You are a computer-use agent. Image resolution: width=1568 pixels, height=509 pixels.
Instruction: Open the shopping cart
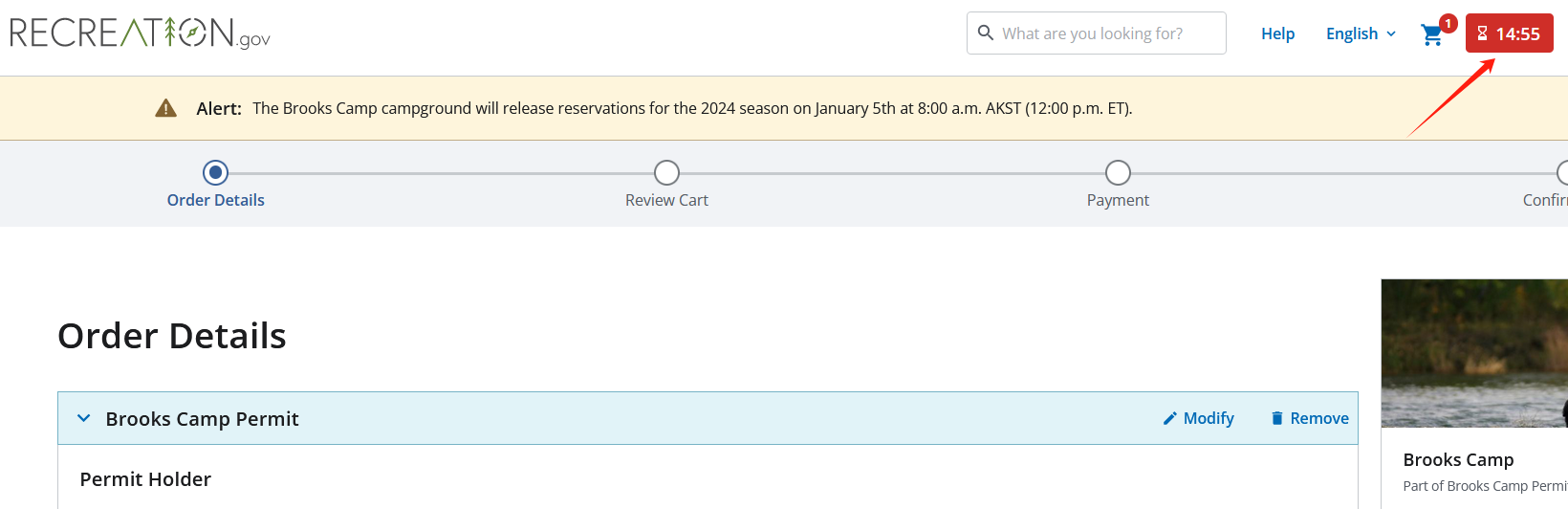(1431, 35)
